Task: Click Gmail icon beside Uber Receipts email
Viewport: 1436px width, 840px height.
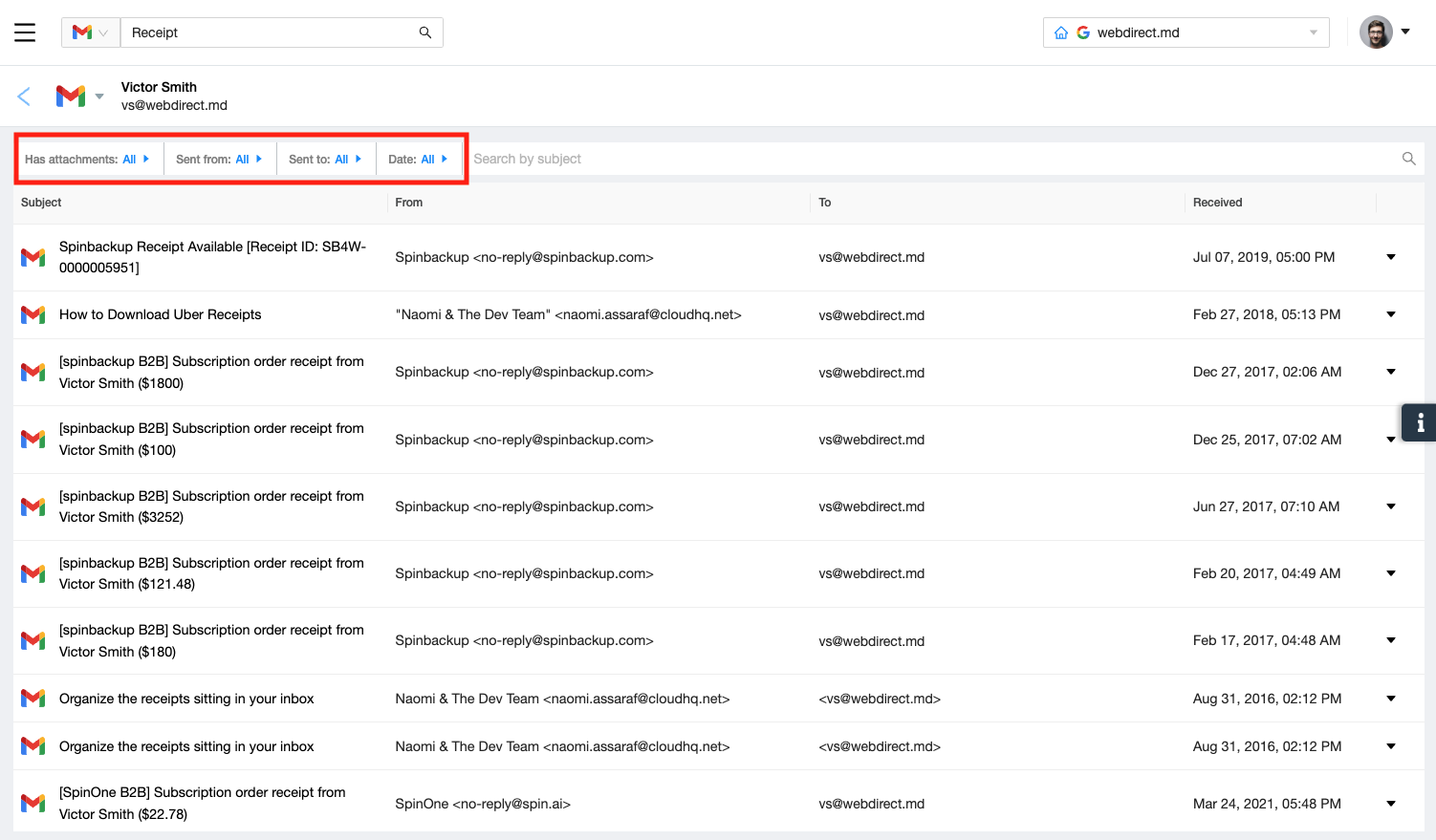Action: [x=33, y=314]
